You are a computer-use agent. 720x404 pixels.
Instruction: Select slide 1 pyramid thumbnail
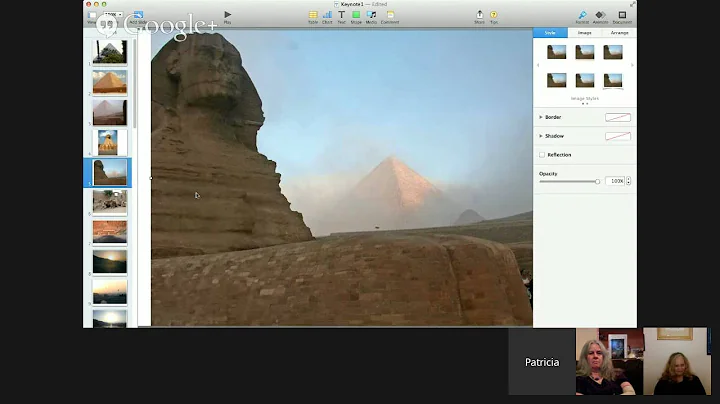click(x=110, y=51)
